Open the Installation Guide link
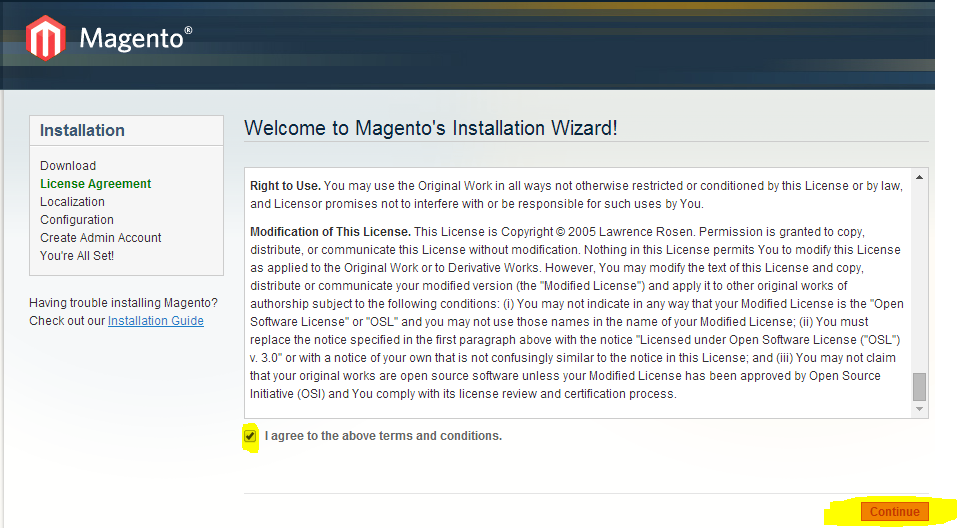This screenshot has height=528, width=957. point(156,320)
